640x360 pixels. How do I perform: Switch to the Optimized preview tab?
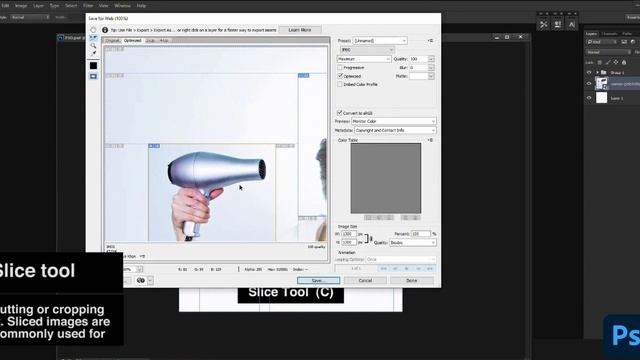pyautogui.click(x=132, y=40)
